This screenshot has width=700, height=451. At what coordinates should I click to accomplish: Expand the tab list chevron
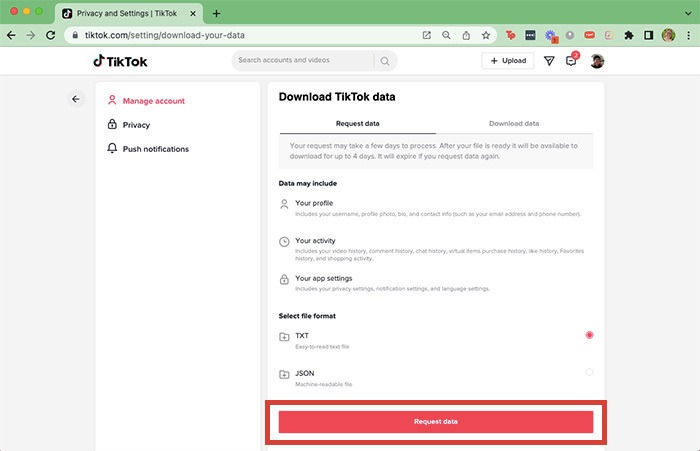point(688,13)
